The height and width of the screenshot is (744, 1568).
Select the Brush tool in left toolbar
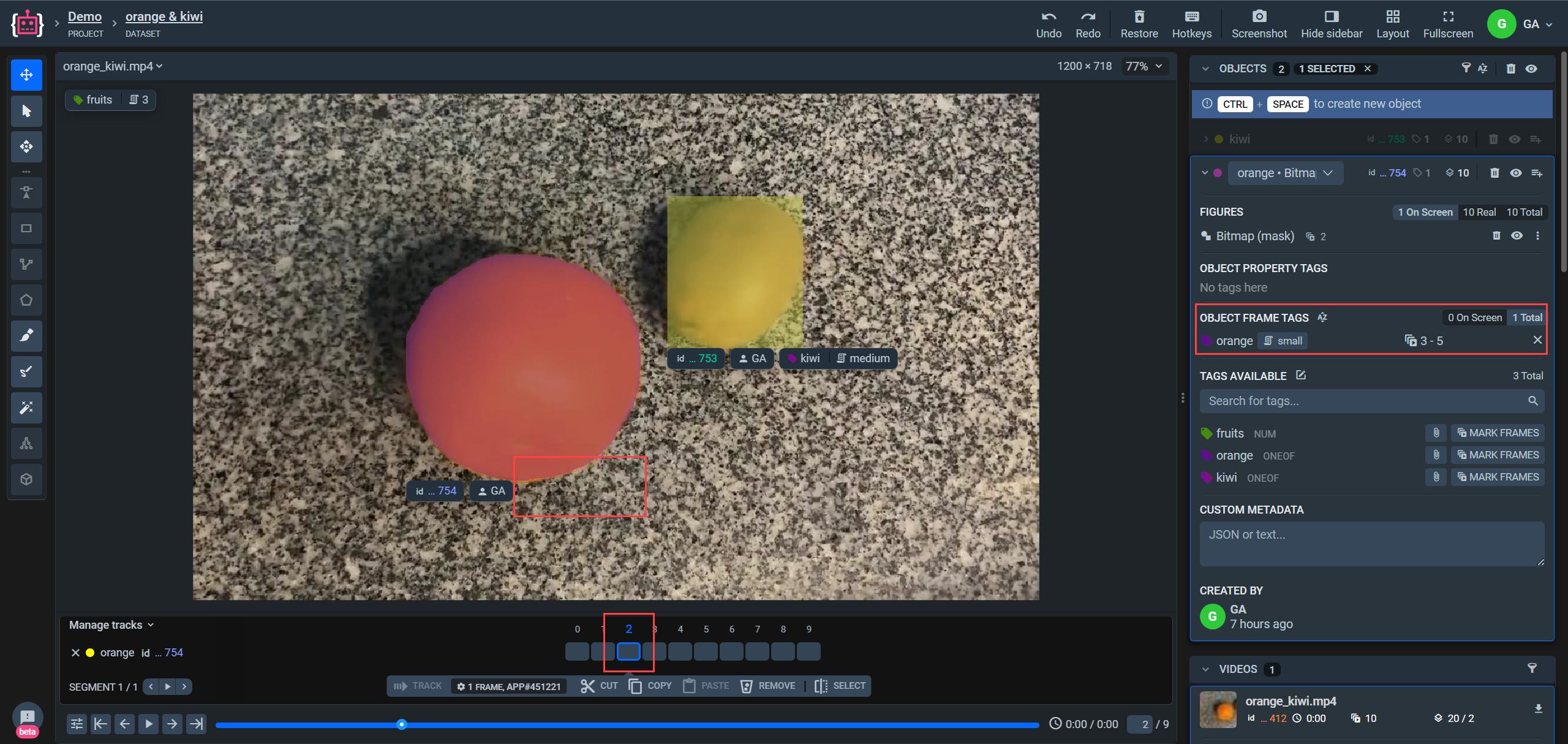[x=26, y=335]
